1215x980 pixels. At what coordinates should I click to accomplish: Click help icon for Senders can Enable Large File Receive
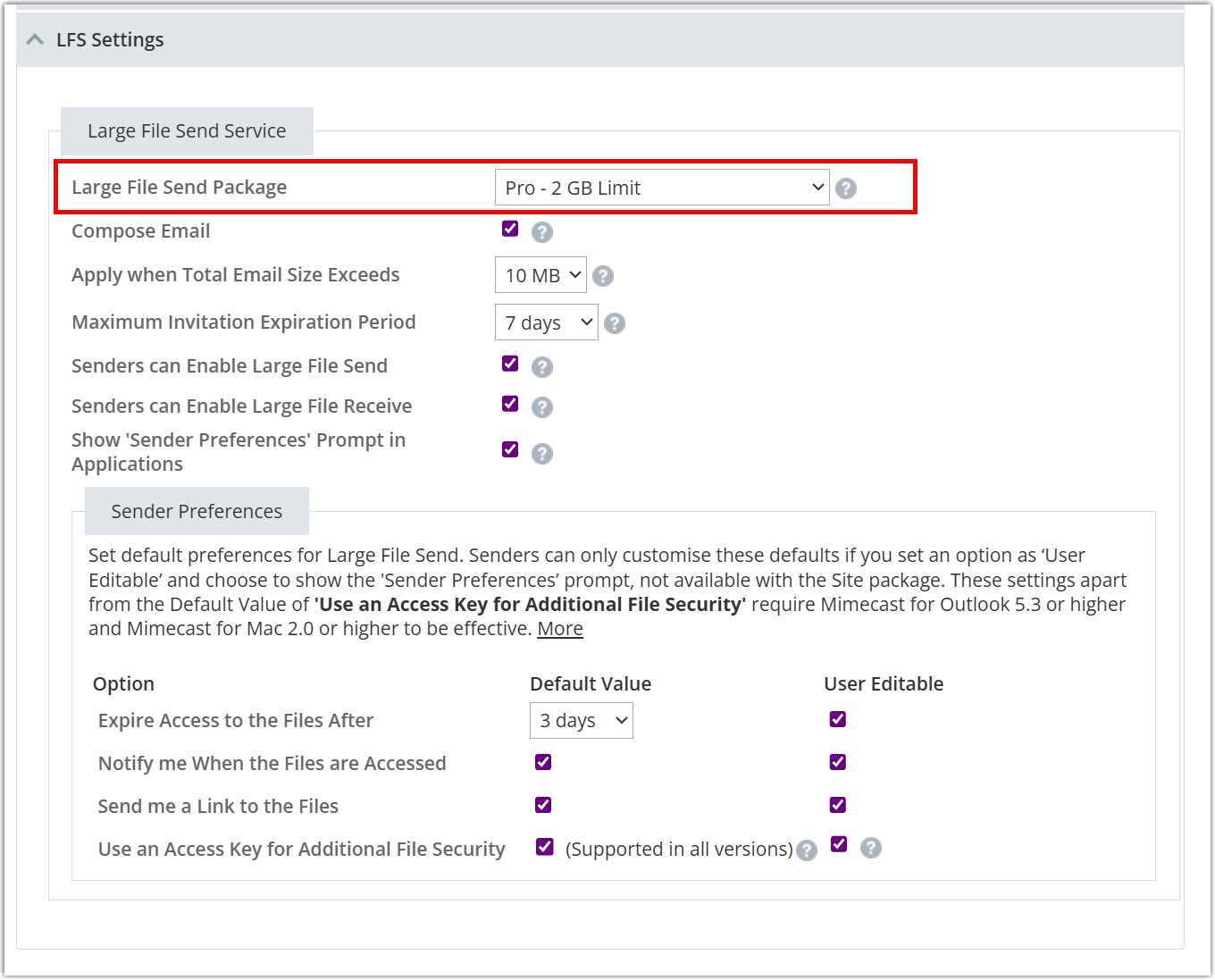click(x=542, y=407)
